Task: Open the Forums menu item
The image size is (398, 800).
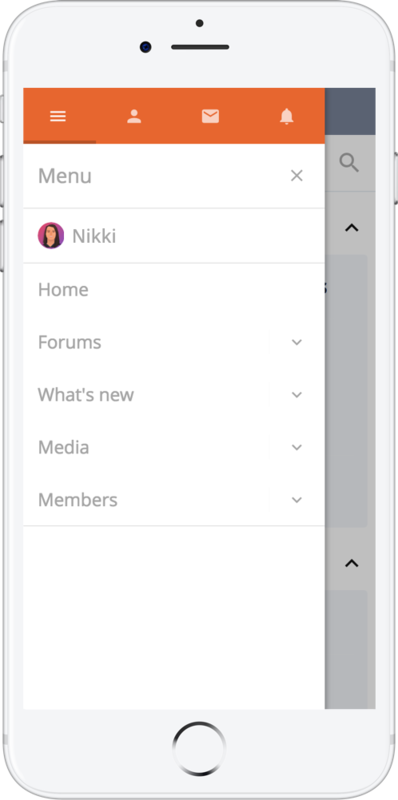Action: point(69,342)
